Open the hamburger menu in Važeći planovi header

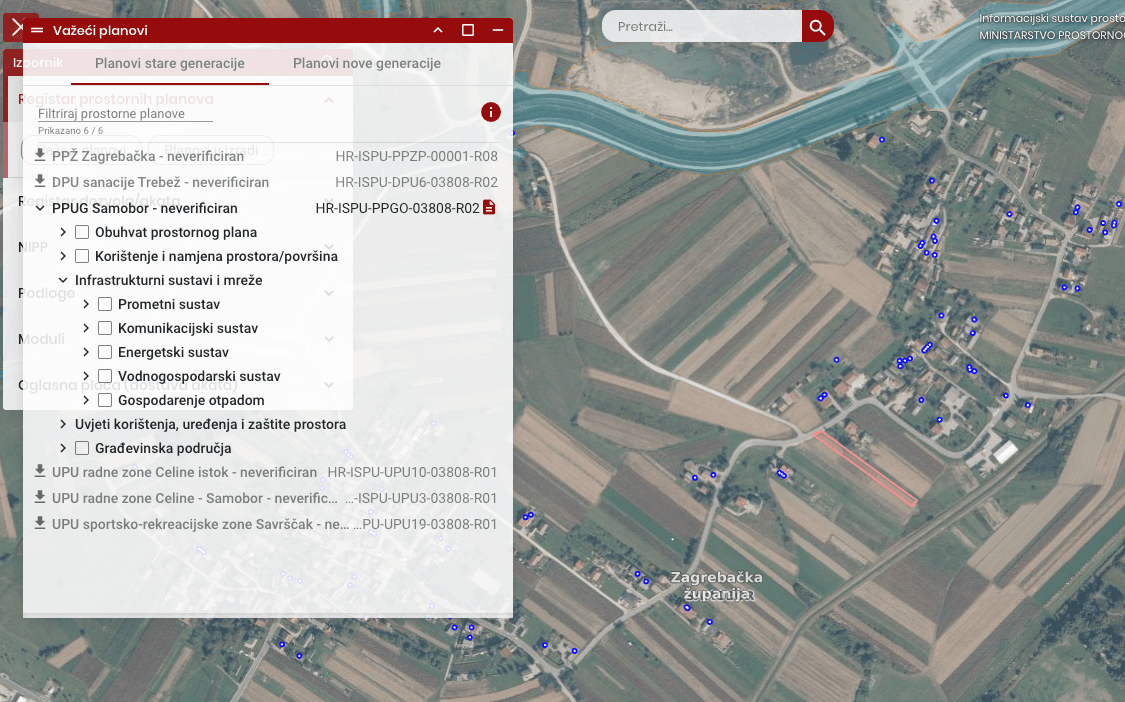click(x=37, y=30)
